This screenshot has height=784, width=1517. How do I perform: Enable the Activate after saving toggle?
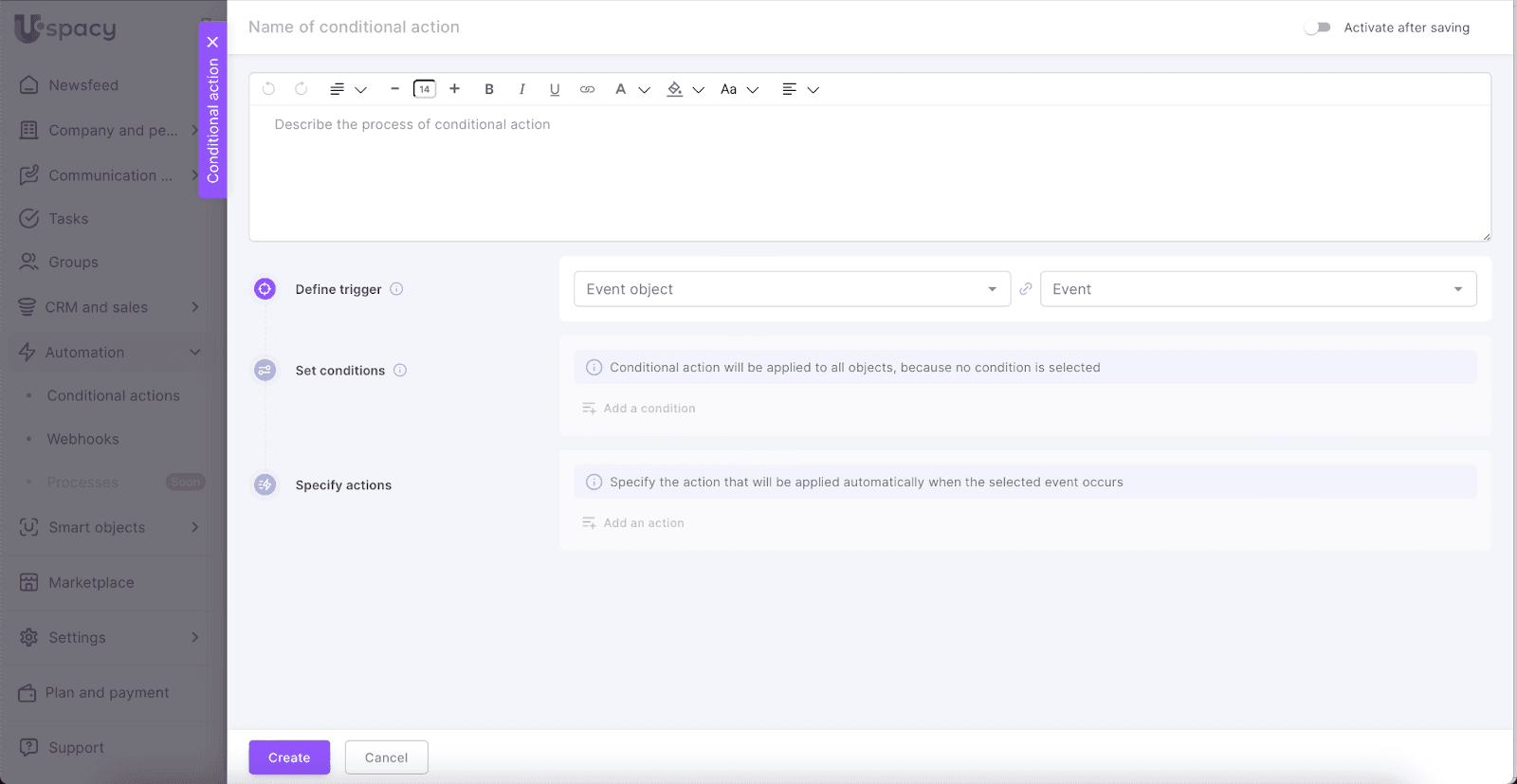click(1317, 27)
